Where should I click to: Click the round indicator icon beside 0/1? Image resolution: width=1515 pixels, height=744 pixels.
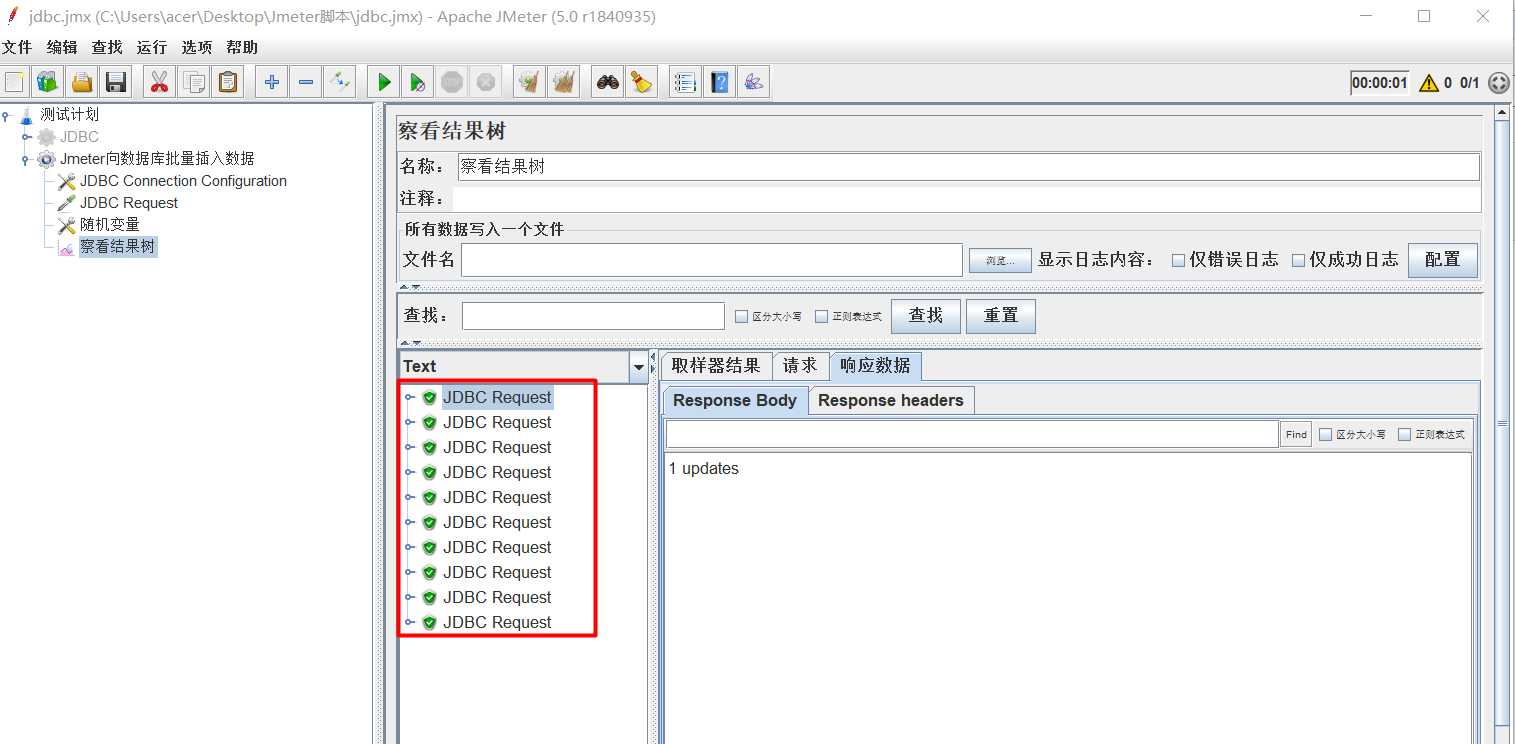pyautogui.click(x=1498, y=83)
